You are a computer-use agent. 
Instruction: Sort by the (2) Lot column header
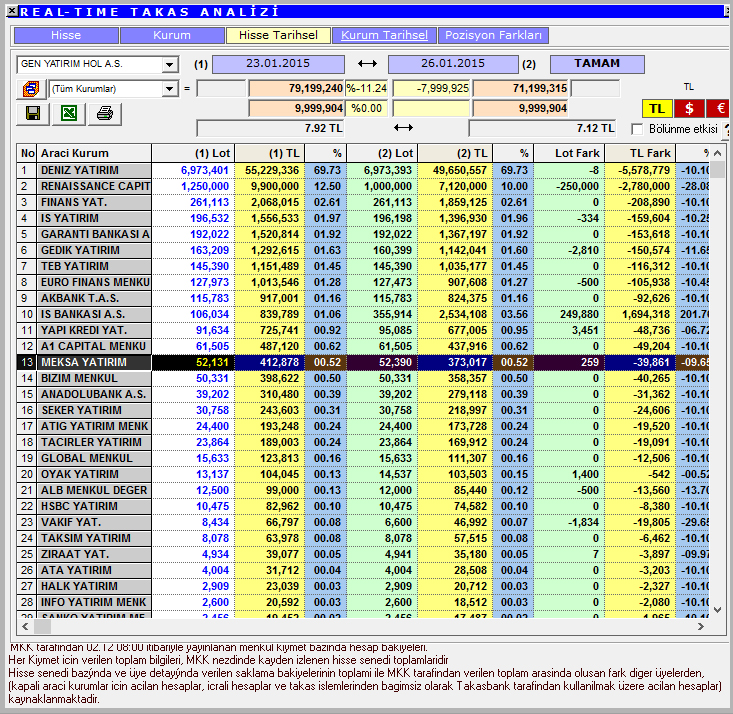382,153
